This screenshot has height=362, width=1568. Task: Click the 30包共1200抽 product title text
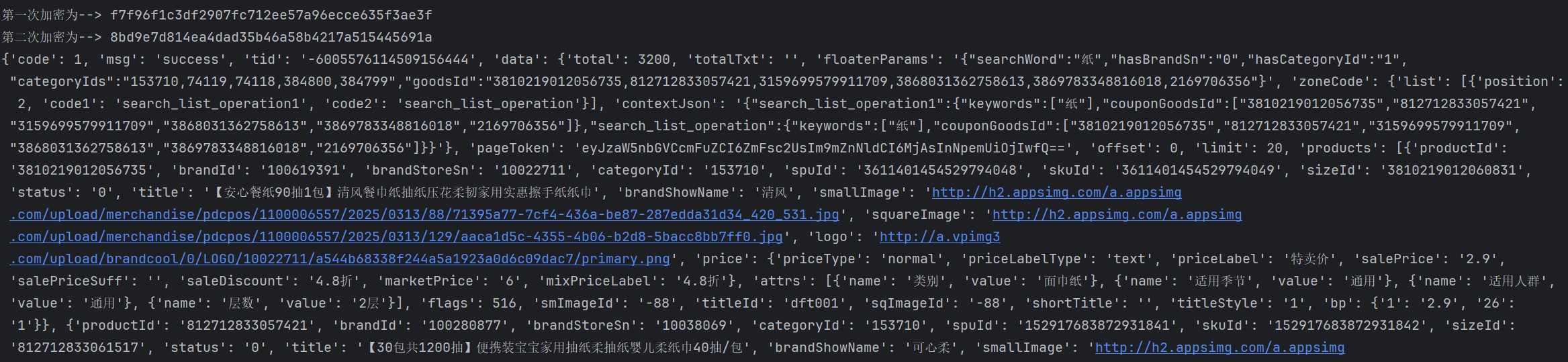pos(557,348)
